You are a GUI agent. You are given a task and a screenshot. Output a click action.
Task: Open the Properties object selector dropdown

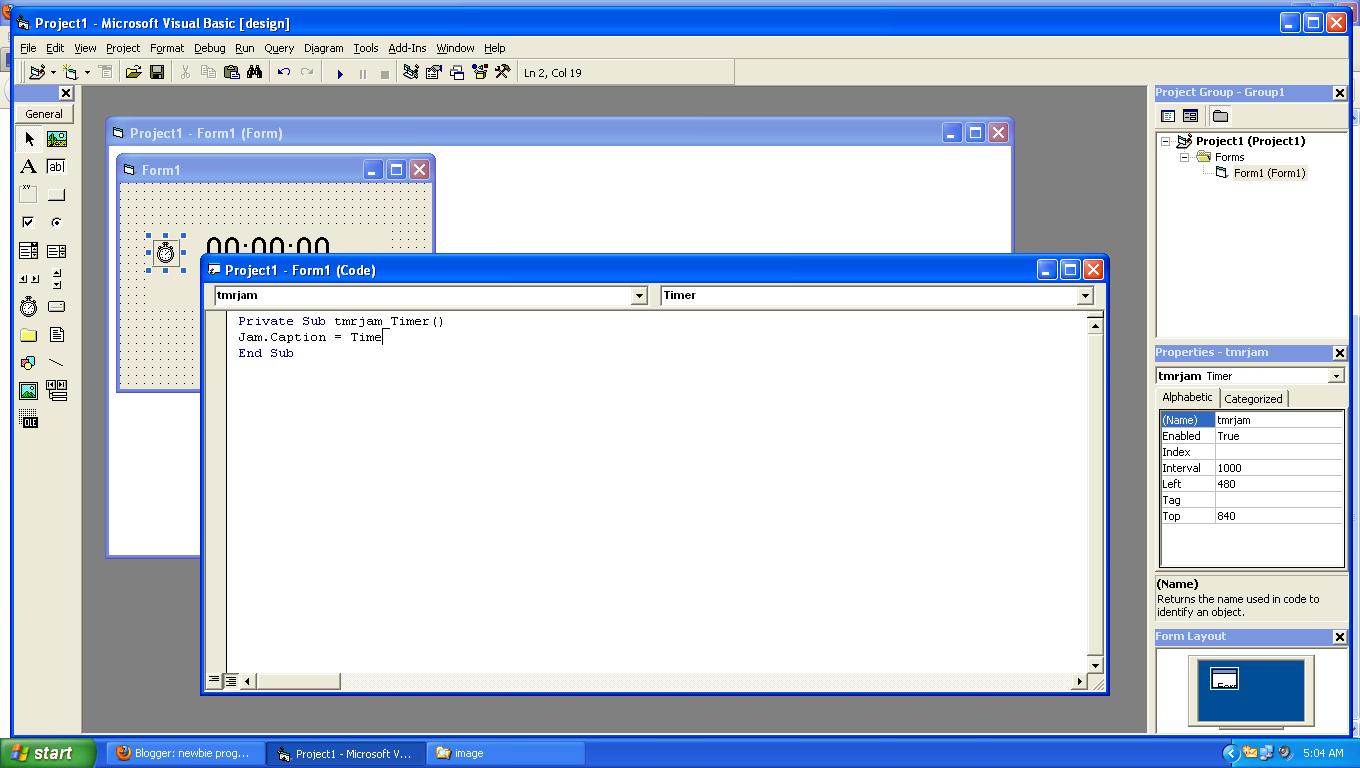1336,376
